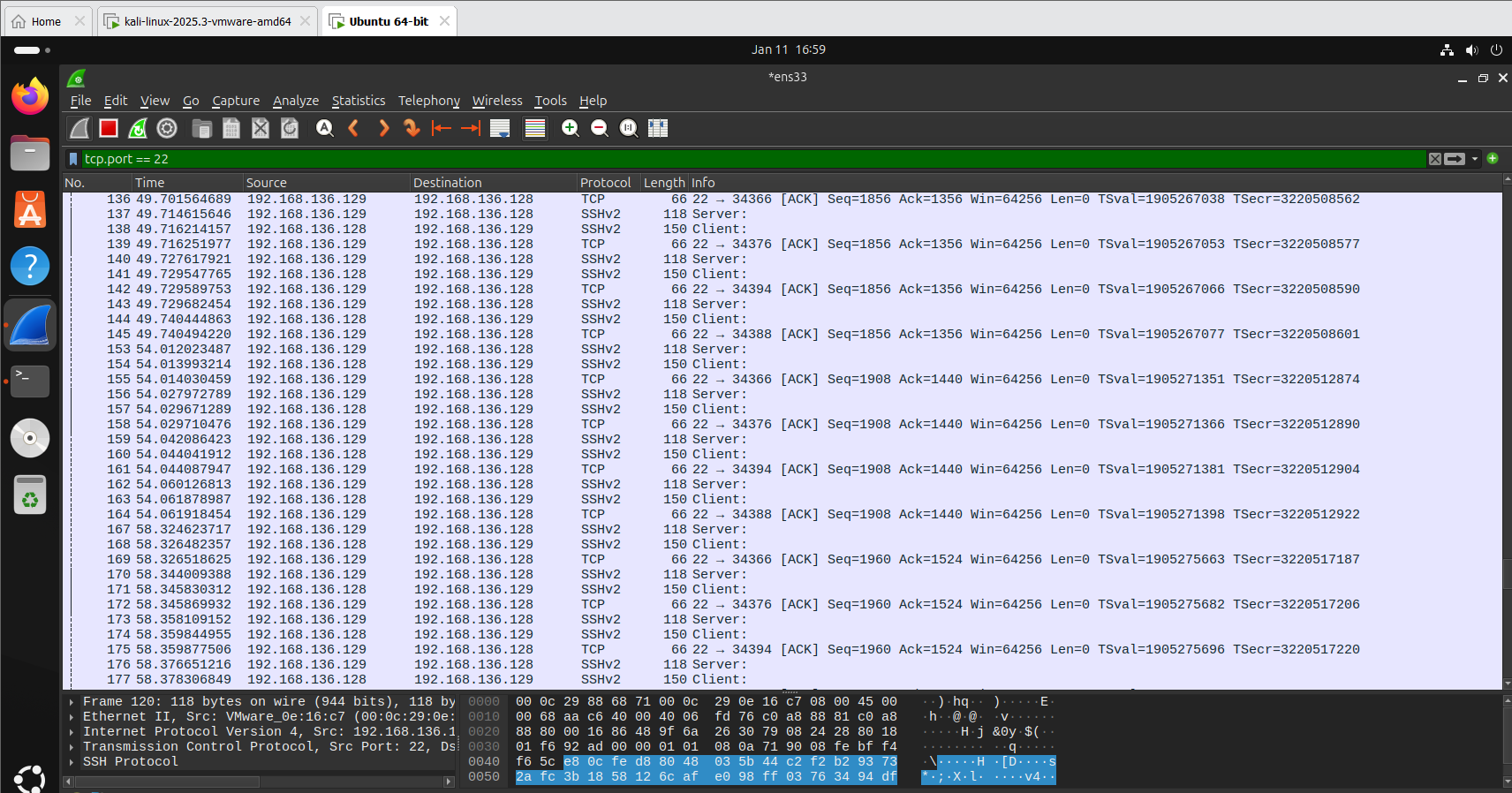The height and width of the screenshot is (793, 1512).
Task: Open the Statistics menu
Action: [x=359, y=101]
